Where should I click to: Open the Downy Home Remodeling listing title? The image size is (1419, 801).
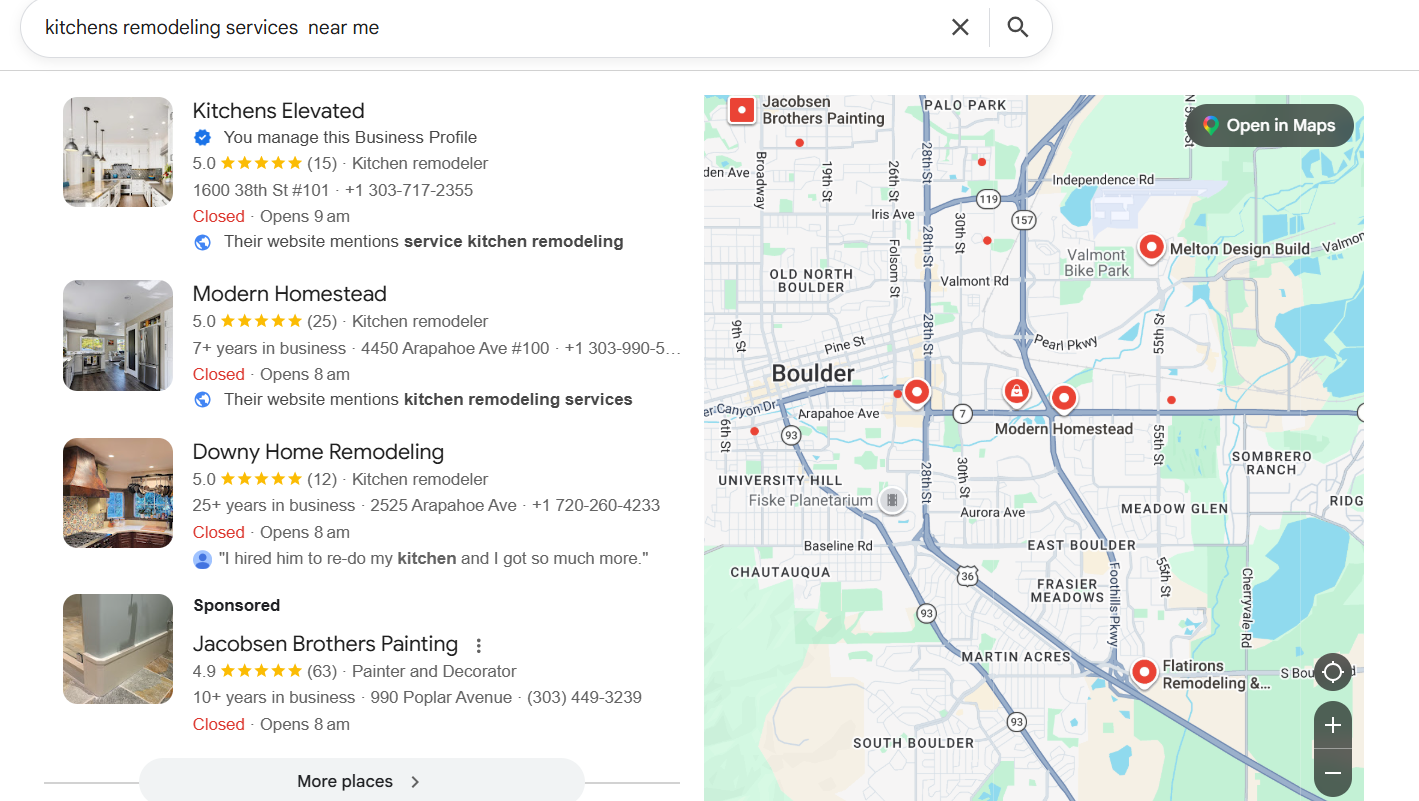coord(318,452)
